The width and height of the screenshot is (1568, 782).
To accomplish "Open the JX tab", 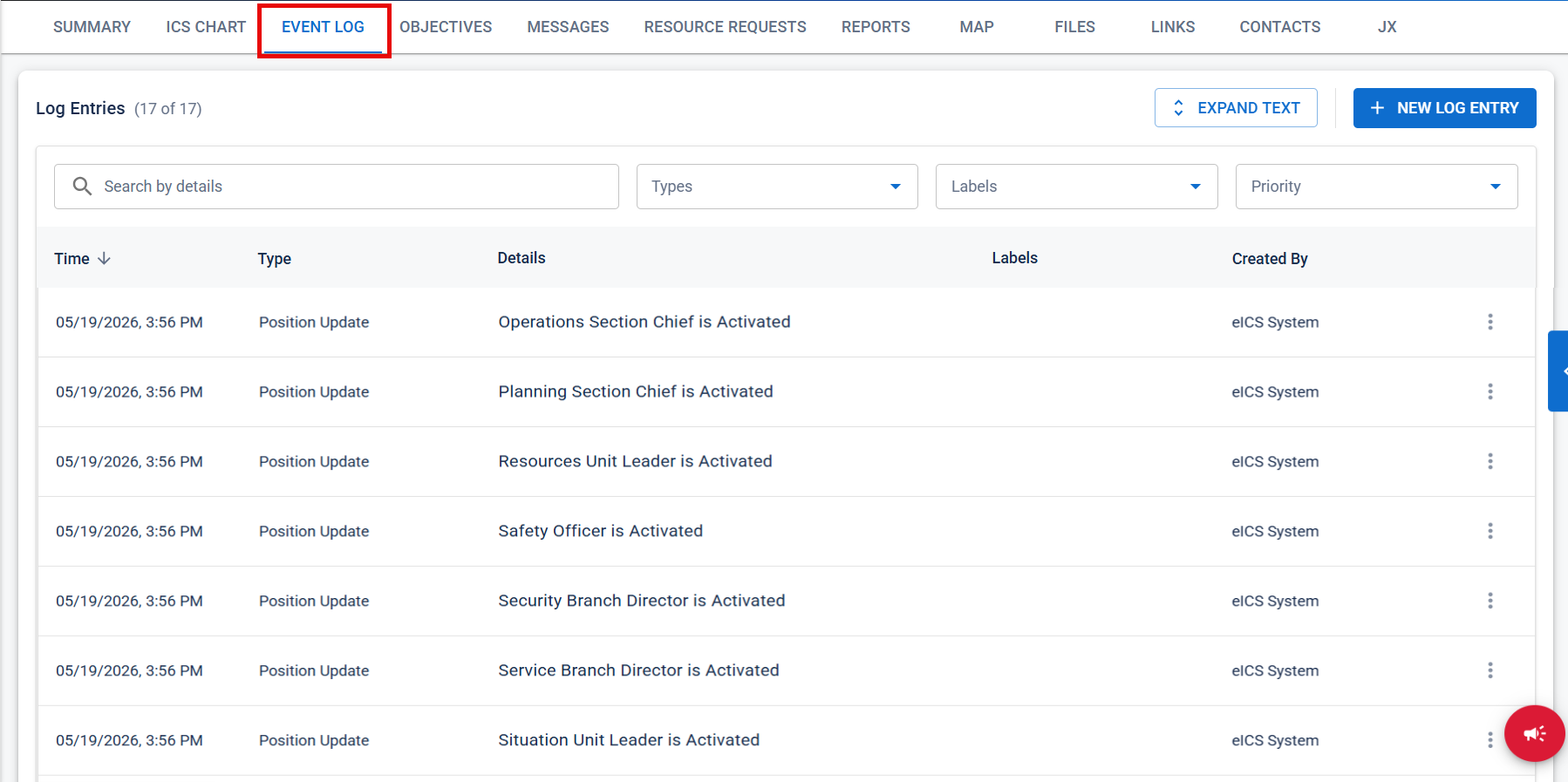I will click(x=1387, y=27).
